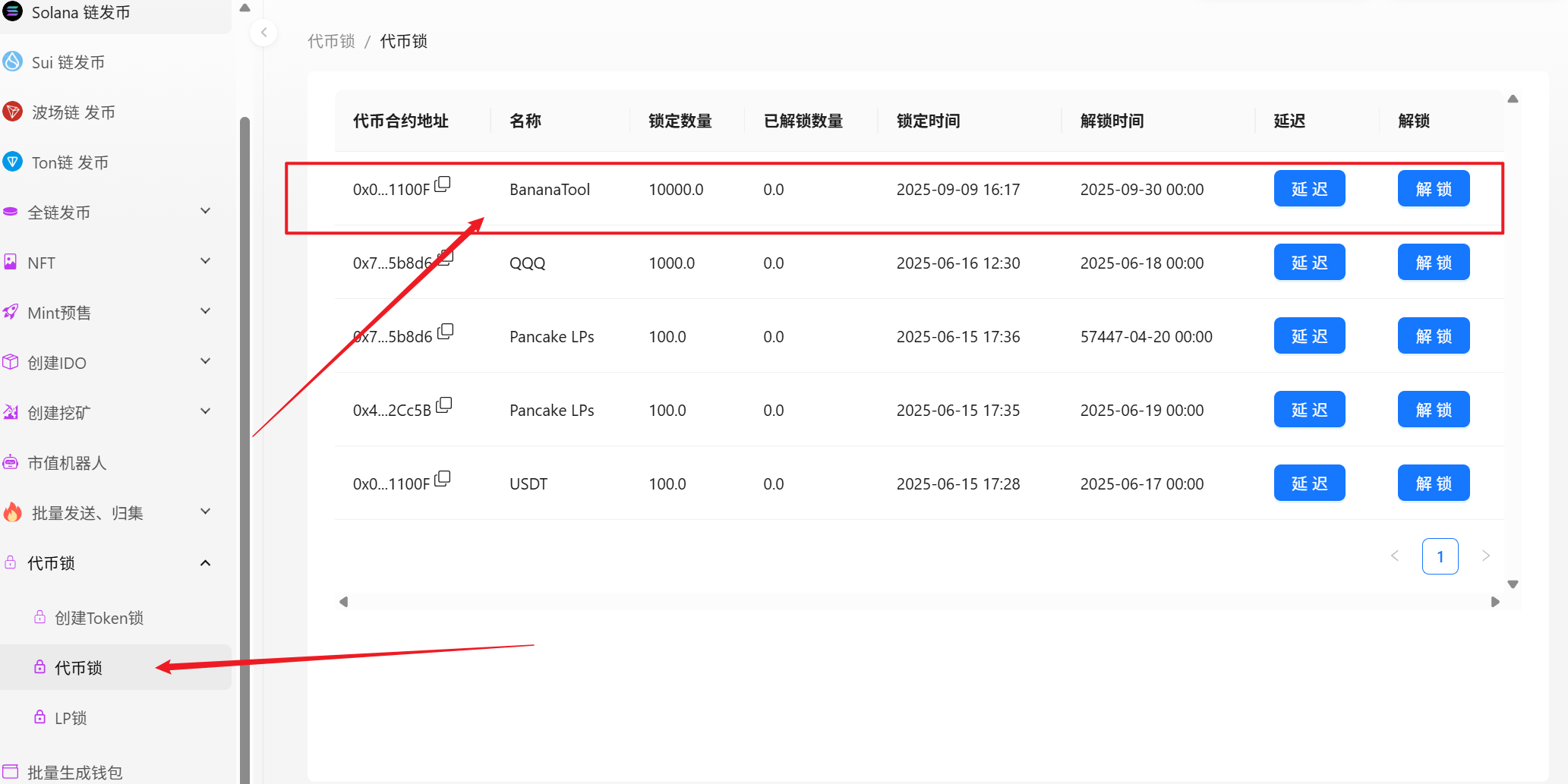Viewport: 1568px width, 784px height.
Task: Click the flame icon for batch send
Action: (13, 512)
